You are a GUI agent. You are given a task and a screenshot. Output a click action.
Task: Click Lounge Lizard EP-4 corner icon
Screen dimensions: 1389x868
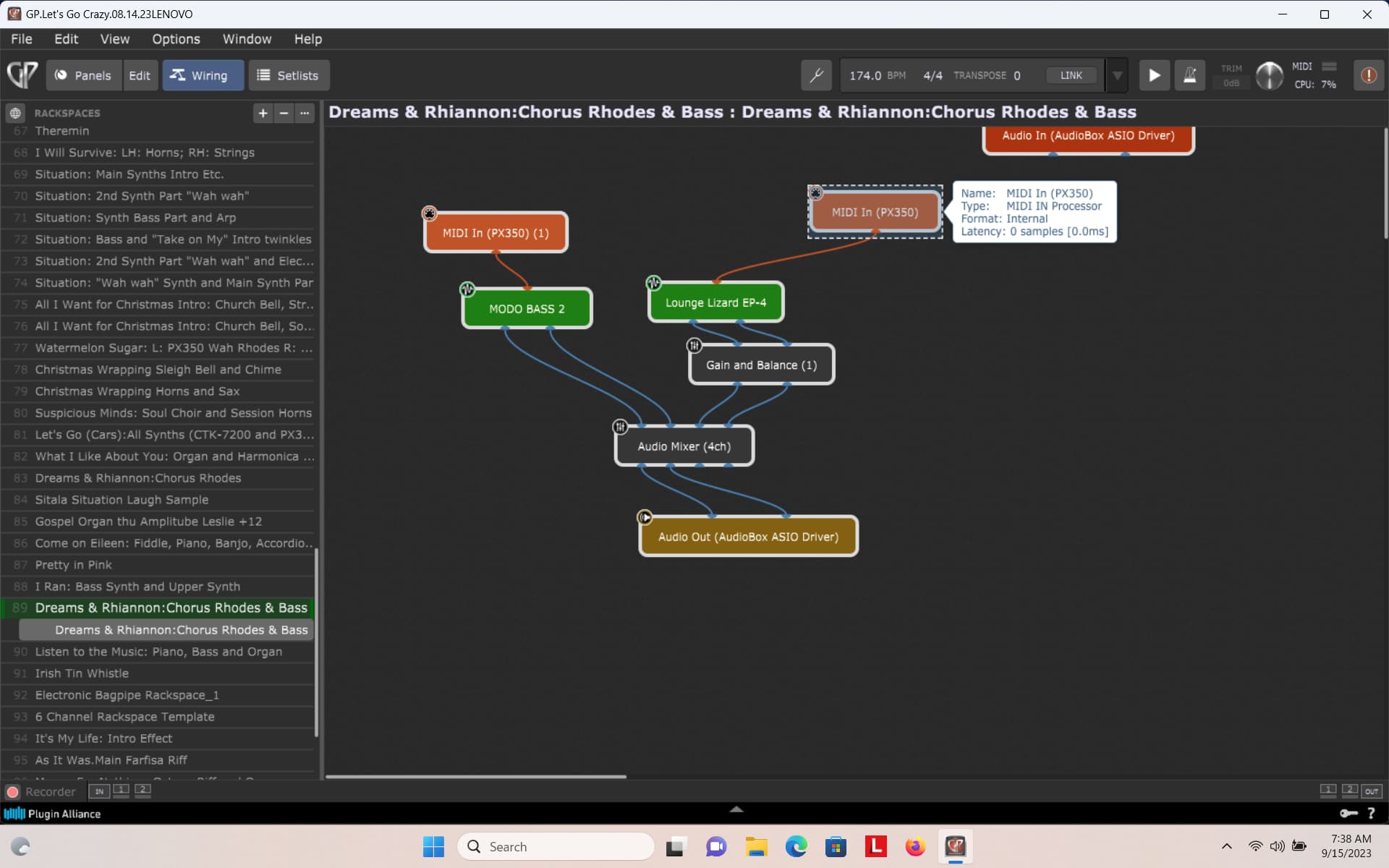653,283
